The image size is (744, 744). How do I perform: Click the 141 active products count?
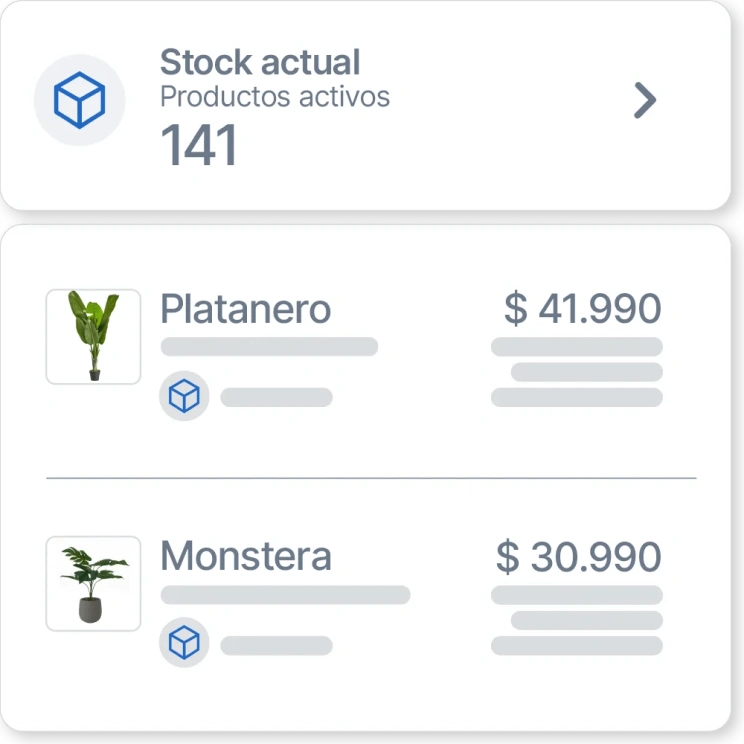(199, 146)
